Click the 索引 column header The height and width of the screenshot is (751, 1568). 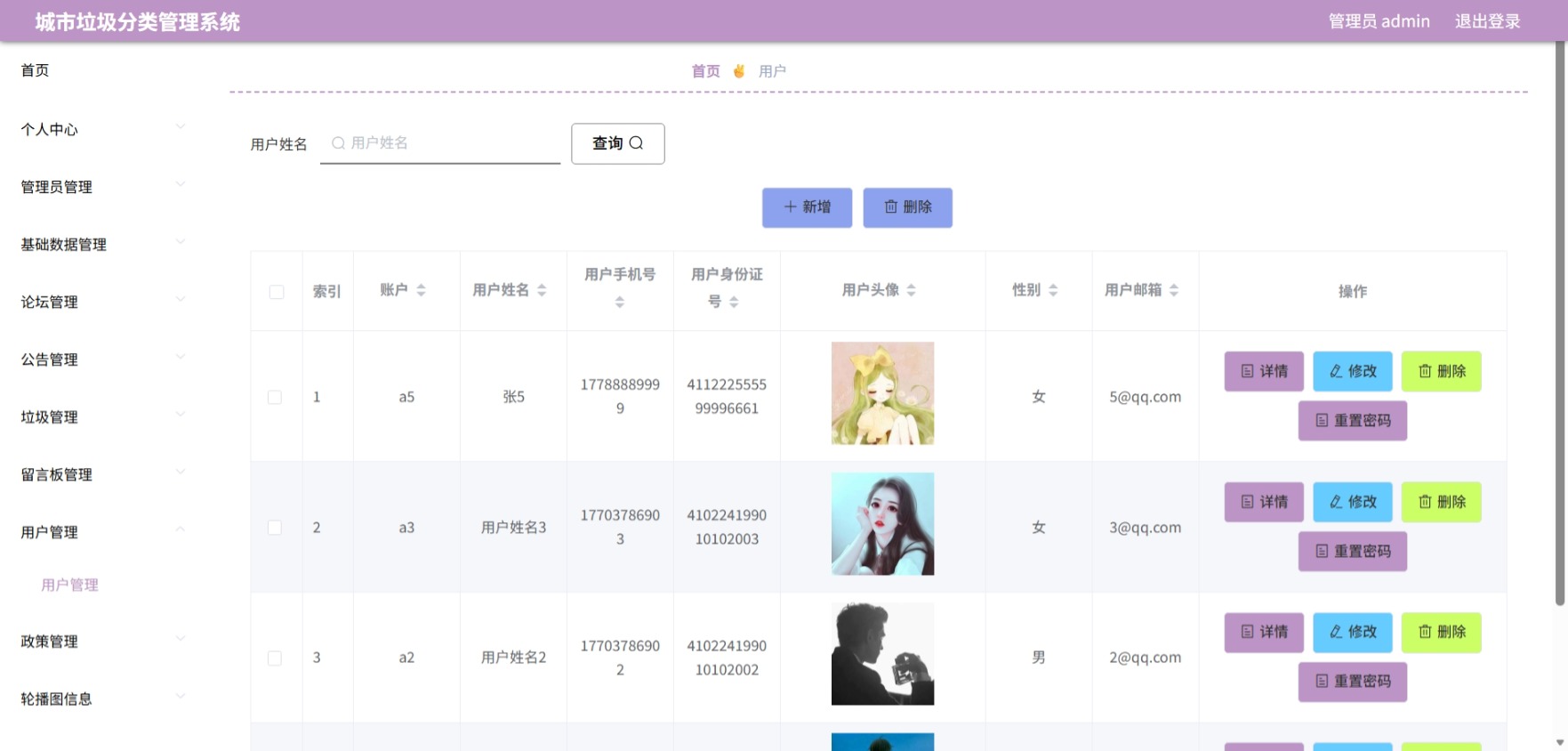[x=327, y=292]
